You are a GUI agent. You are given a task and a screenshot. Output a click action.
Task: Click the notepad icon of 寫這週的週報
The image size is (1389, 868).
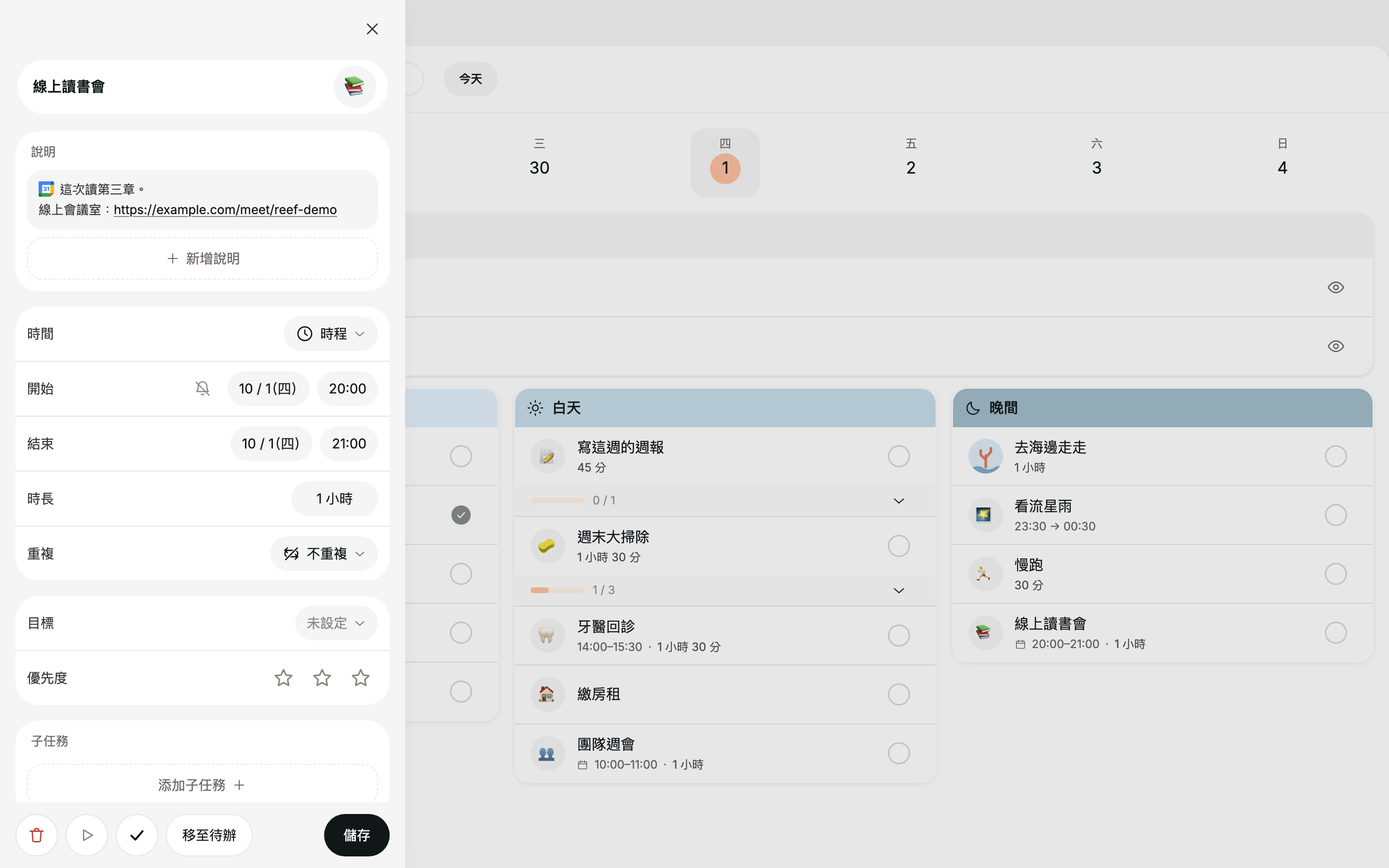tap(547, 456)
